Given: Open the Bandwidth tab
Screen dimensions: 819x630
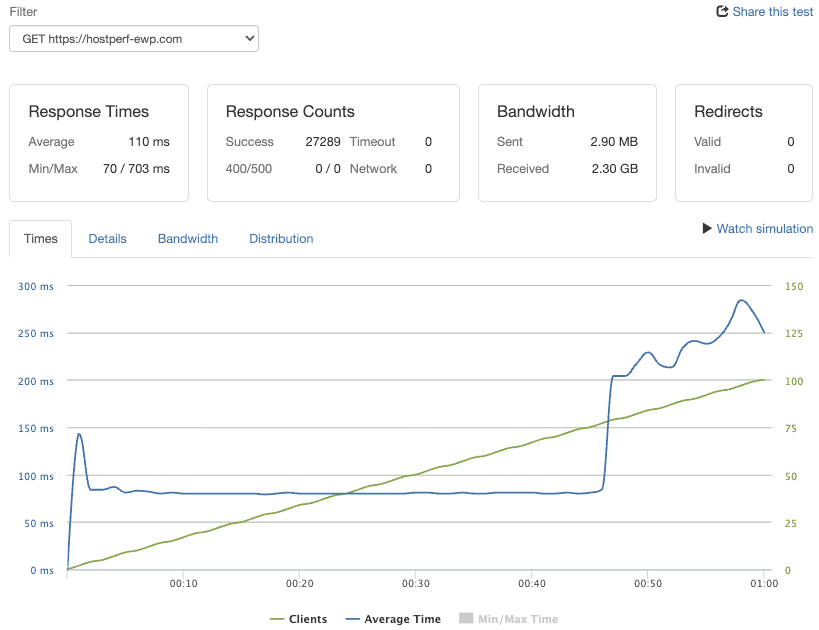Looking at the screenshot, I should (x=188, y=239).
